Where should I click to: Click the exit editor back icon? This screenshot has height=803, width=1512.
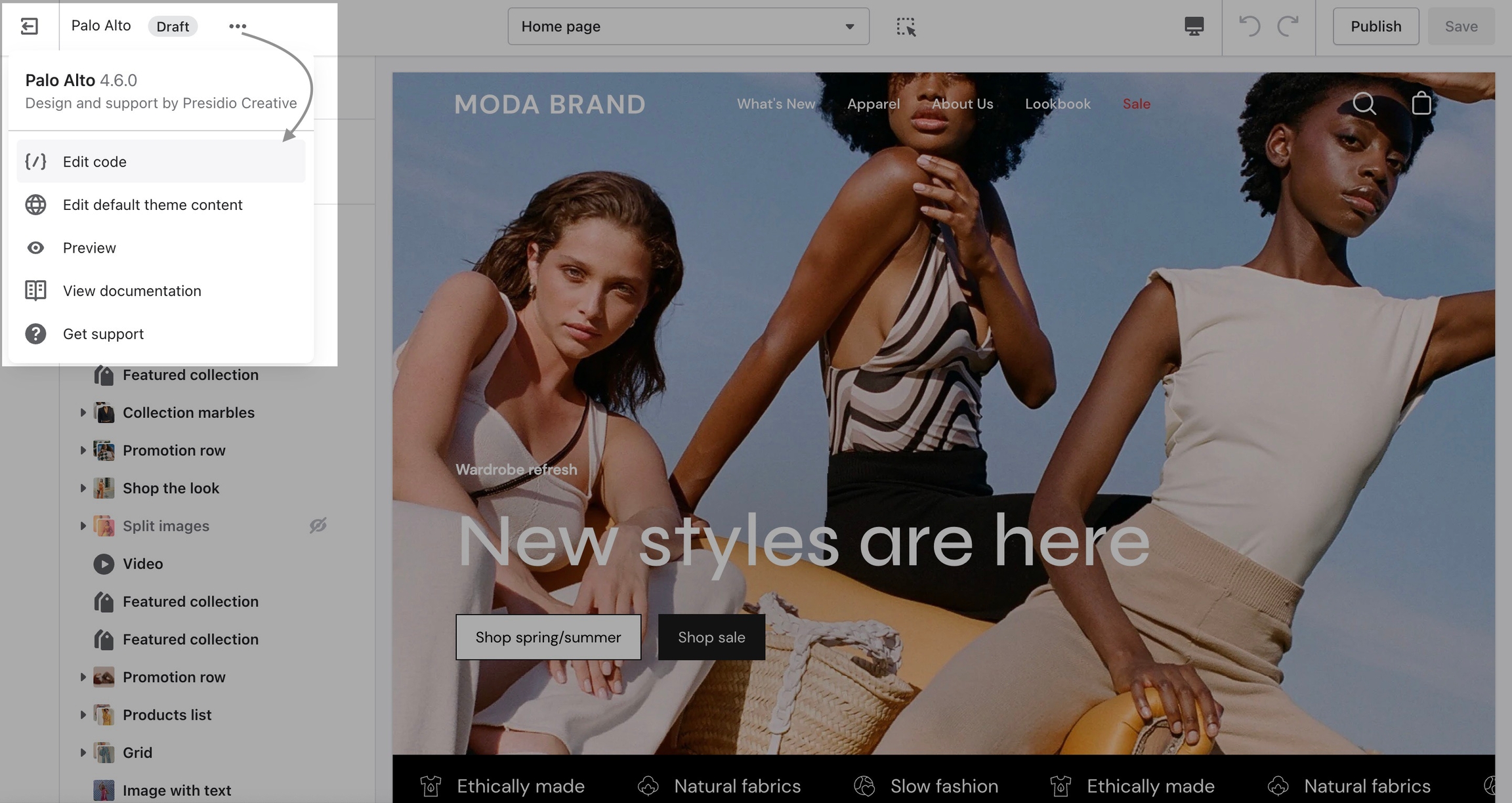[x=30, y=26]
